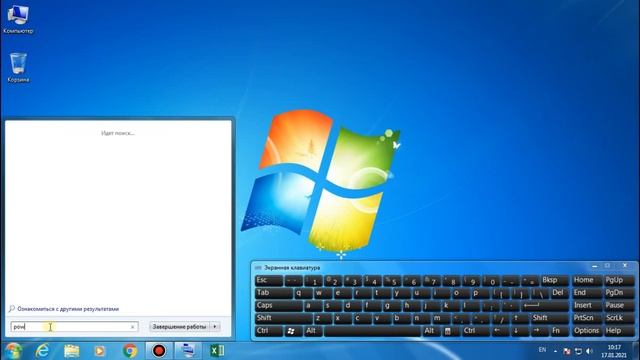This screenshot has width=640, height=360.
Task: Tap the space bar on the on-screen keyboard
Action: pos(372,331)
